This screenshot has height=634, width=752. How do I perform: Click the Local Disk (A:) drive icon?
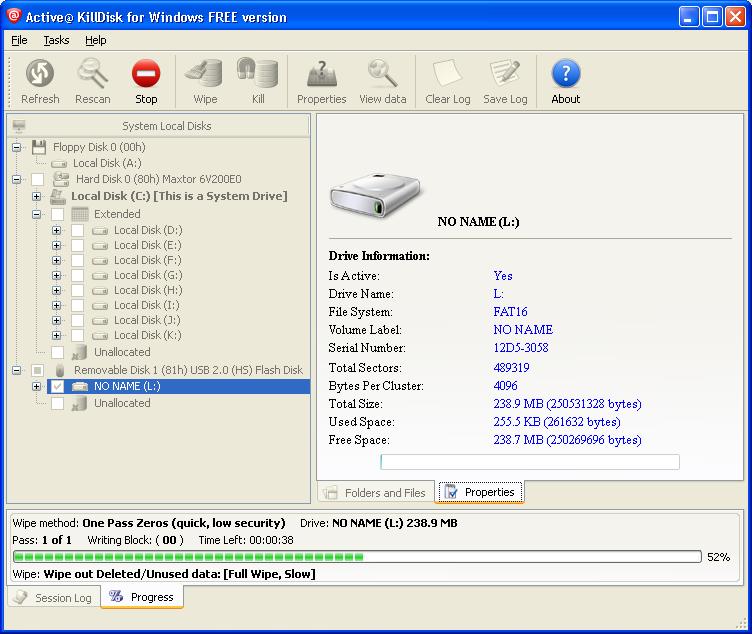[x=59, y=164]
